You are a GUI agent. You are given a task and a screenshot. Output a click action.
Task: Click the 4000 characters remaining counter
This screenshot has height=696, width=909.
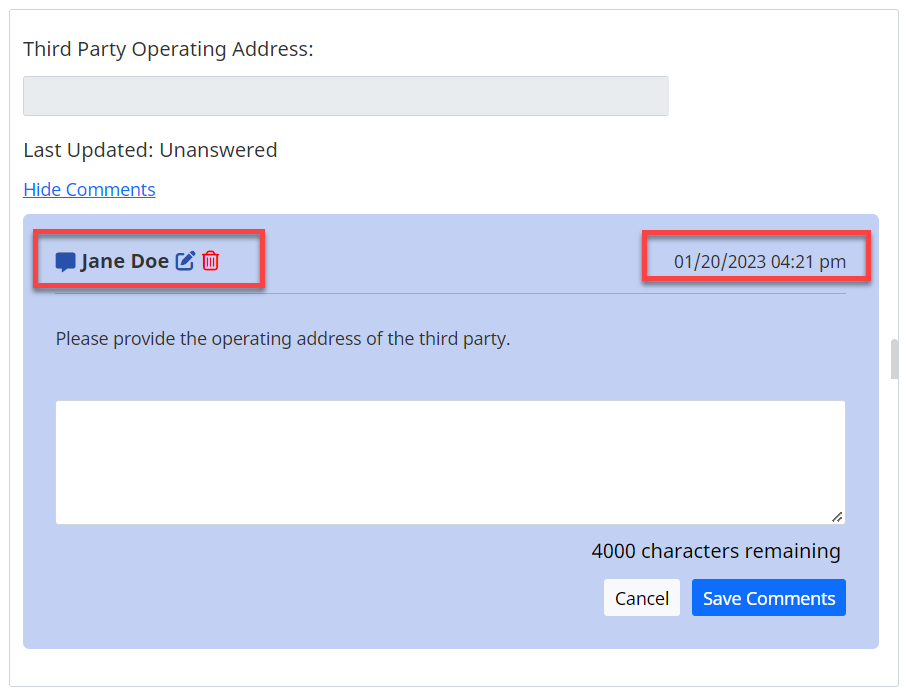point(715,551)
